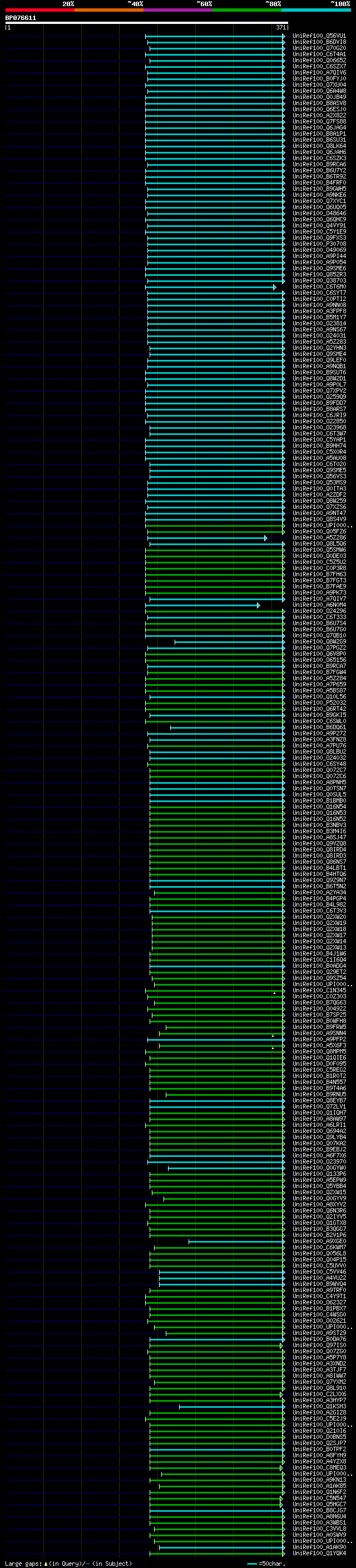Click the white query sequence bar
The image size is (356, 1568).
click(147, 23)
